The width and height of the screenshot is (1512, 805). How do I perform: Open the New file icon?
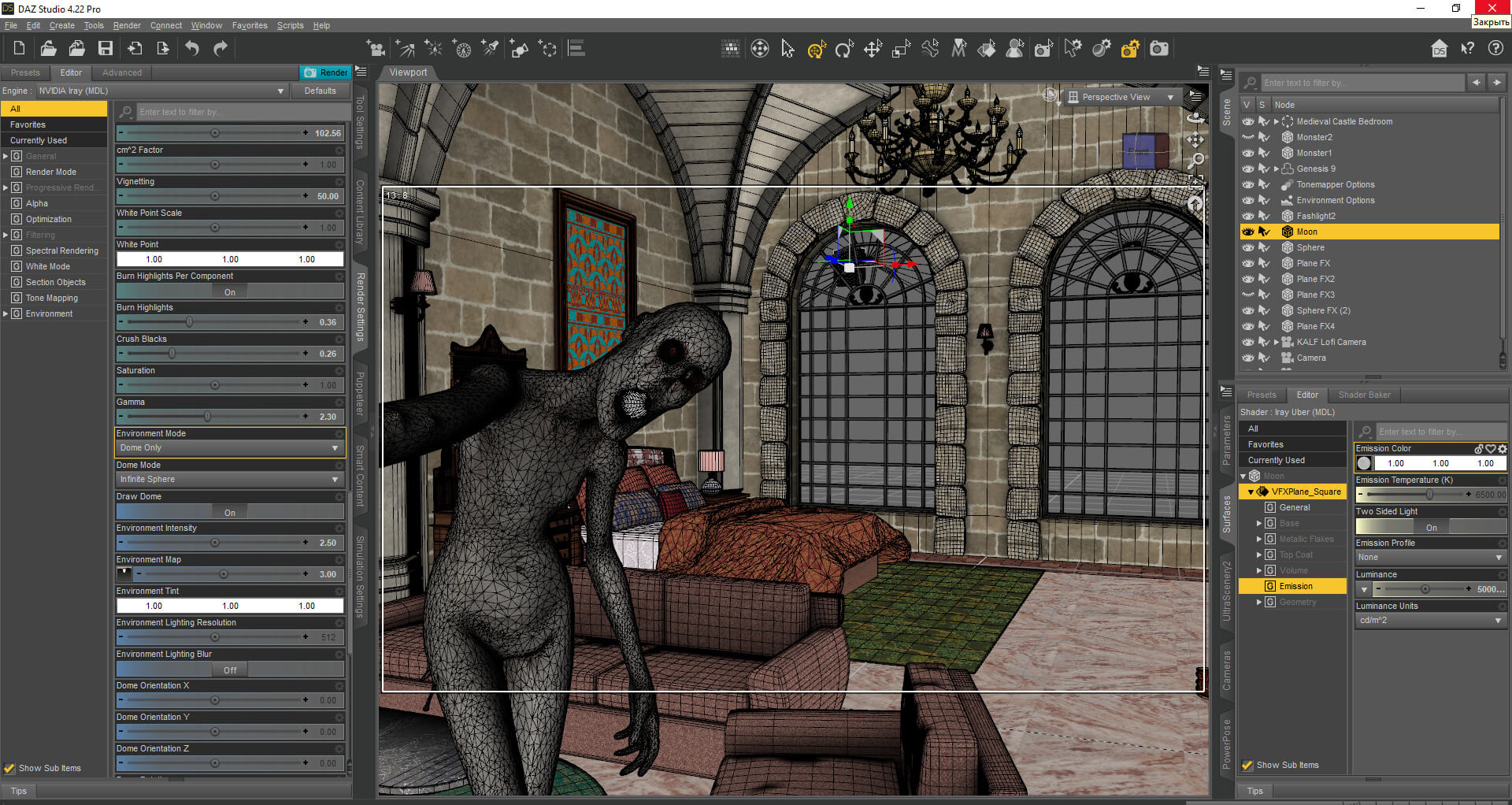(x=19, y=49)
